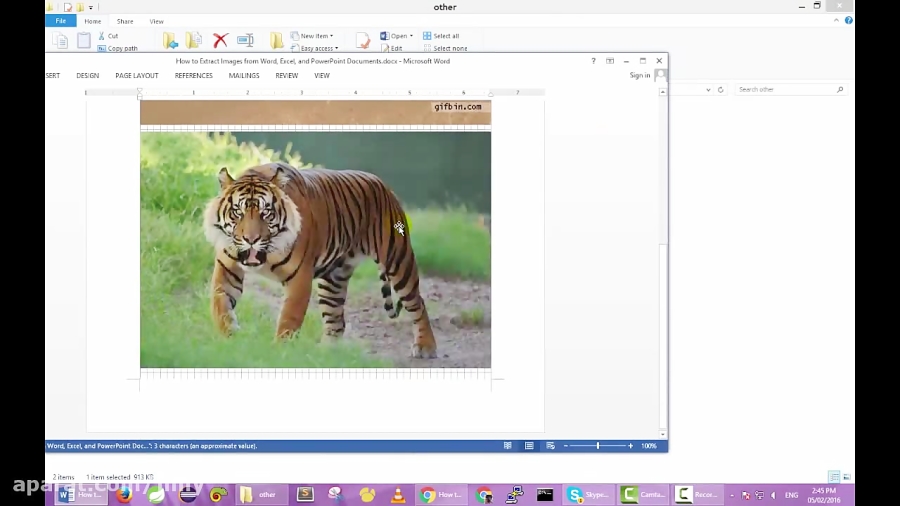Open the Quick Access Toolbar customize dropdown
Viewport: 900px width, 506px height.
point(91,7)
